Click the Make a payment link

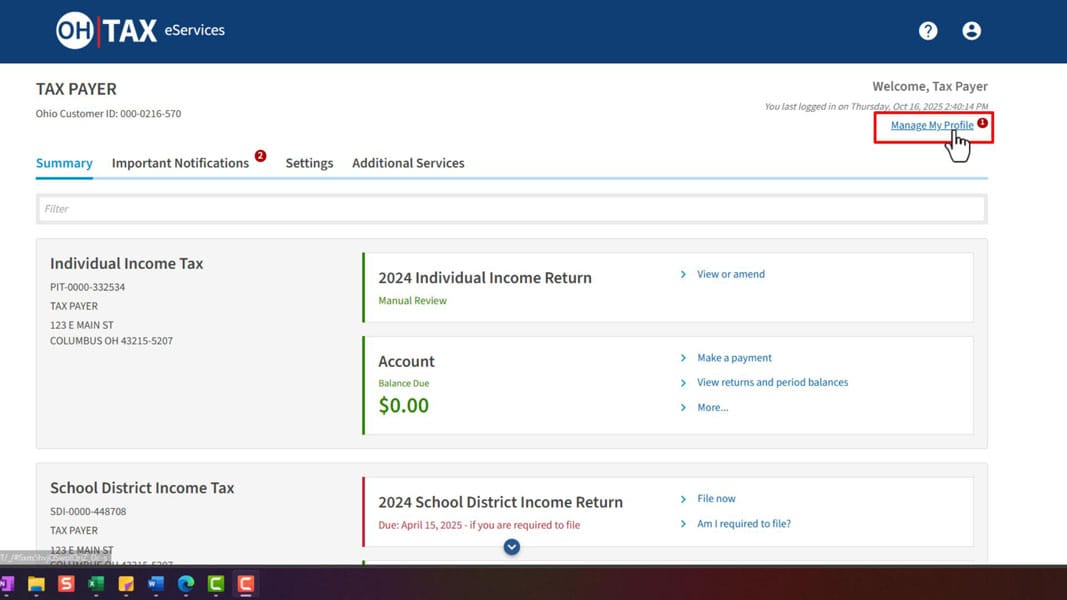(x=734, y=358)
